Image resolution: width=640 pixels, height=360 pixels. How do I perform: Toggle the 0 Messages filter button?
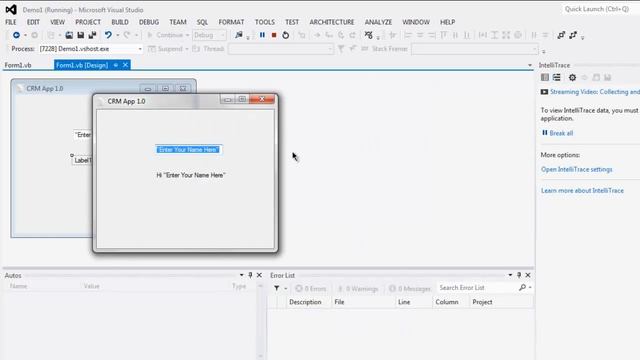[x=410, y=289]
